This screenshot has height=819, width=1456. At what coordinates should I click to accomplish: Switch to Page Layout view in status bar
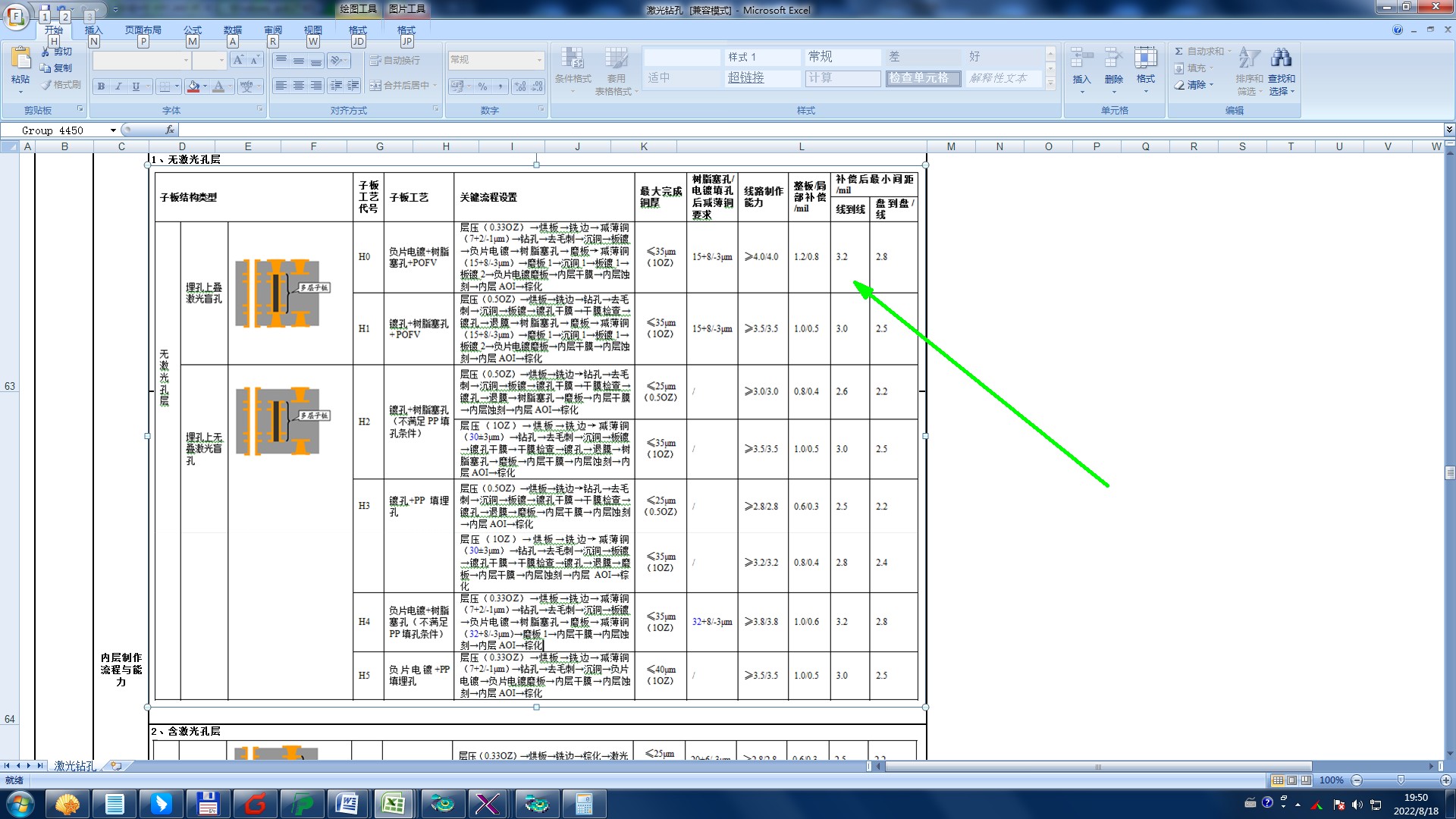1291,780
